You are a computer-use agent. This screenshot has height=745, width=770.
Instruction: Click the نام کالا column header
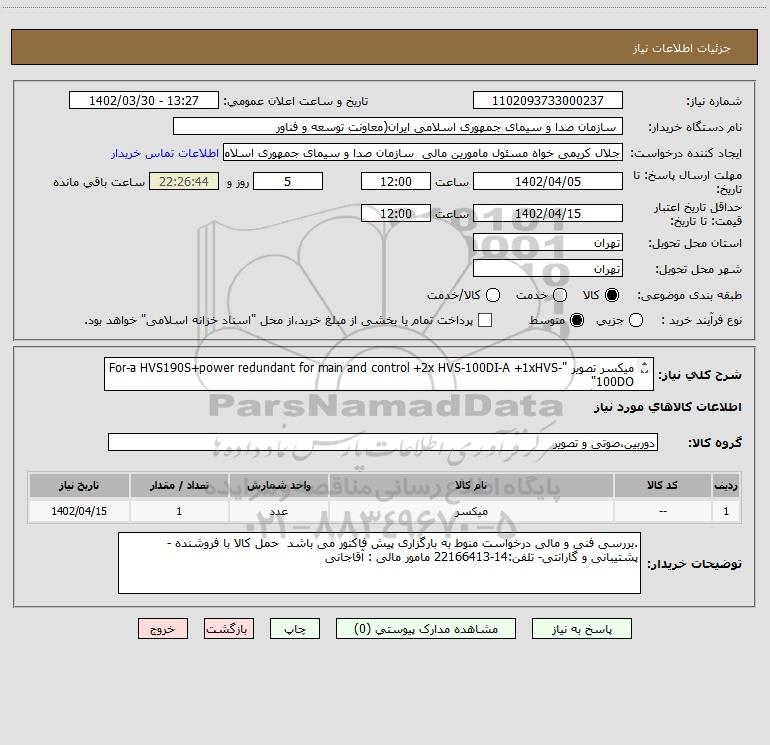[470, 486]
